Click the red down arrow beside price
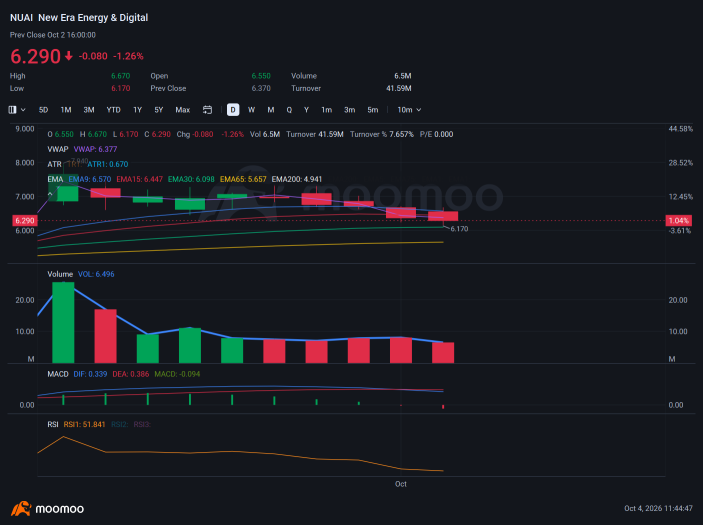Screen dimensions: 703x525 click(69, 56)
